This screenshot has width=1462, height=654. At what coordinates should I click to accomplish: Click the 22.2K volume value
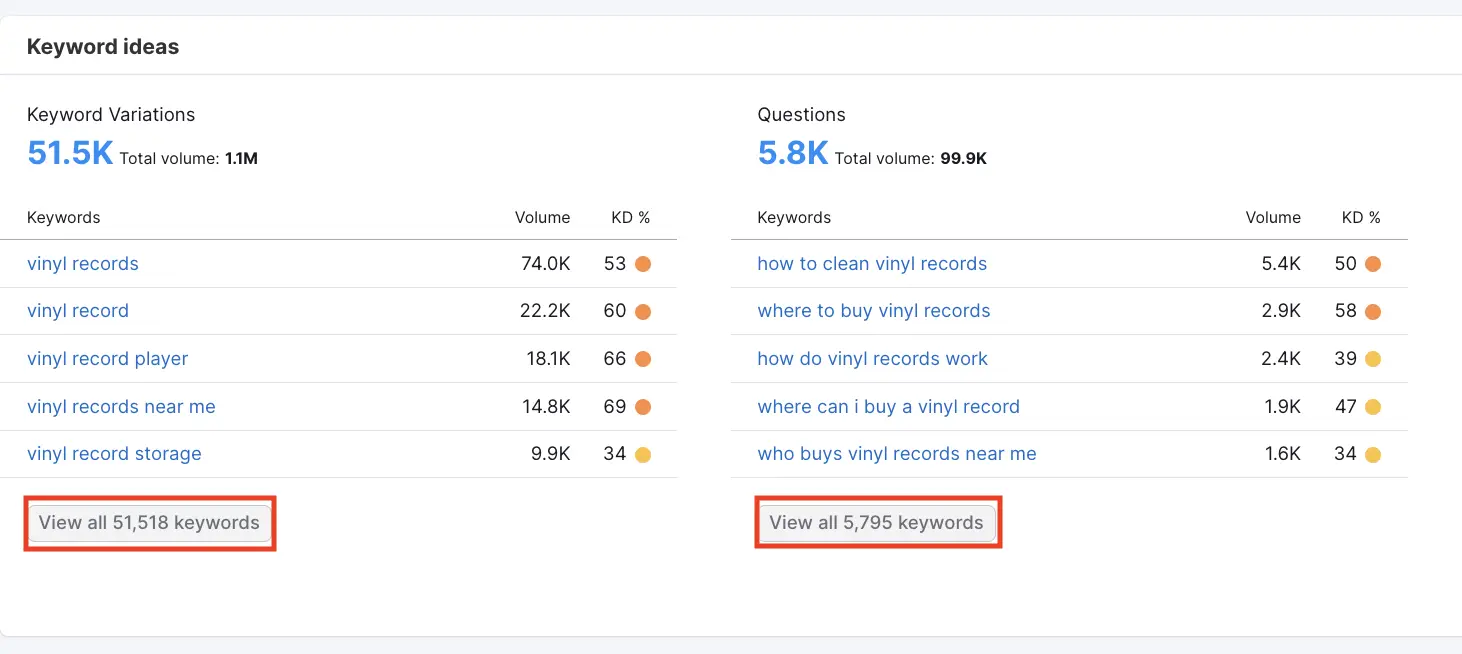tap(545, 311)
